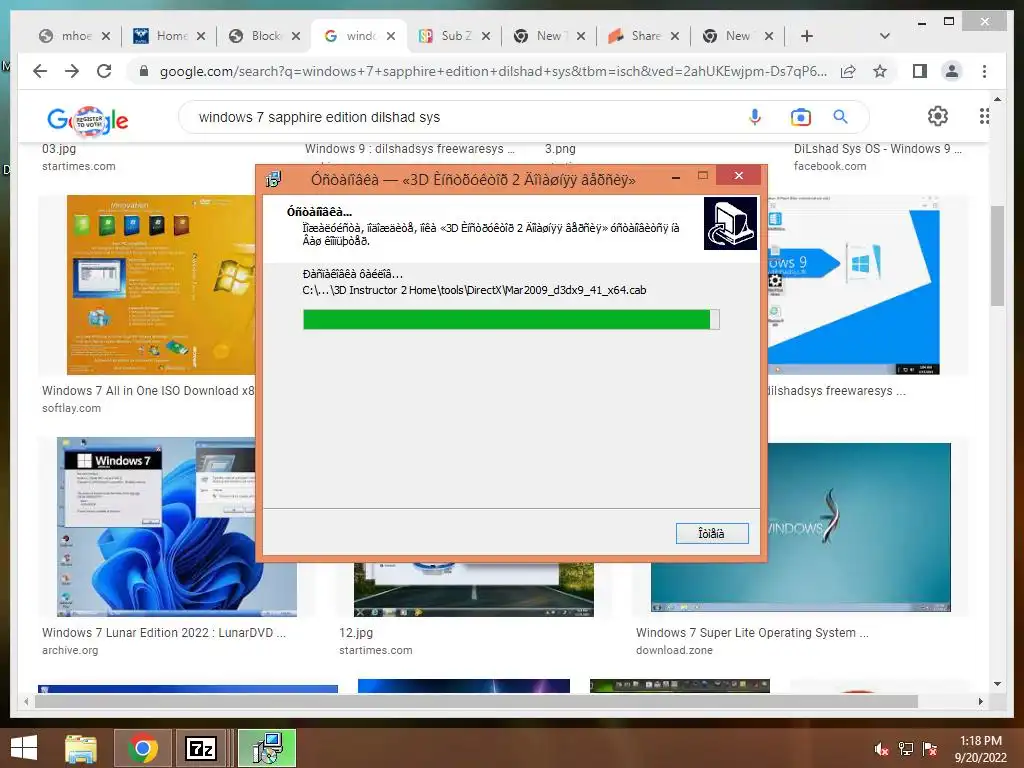This screenshot has width=1024, height=768.
Task: Open File Explorer from taskbar
Action: click(x=81, y=748)
